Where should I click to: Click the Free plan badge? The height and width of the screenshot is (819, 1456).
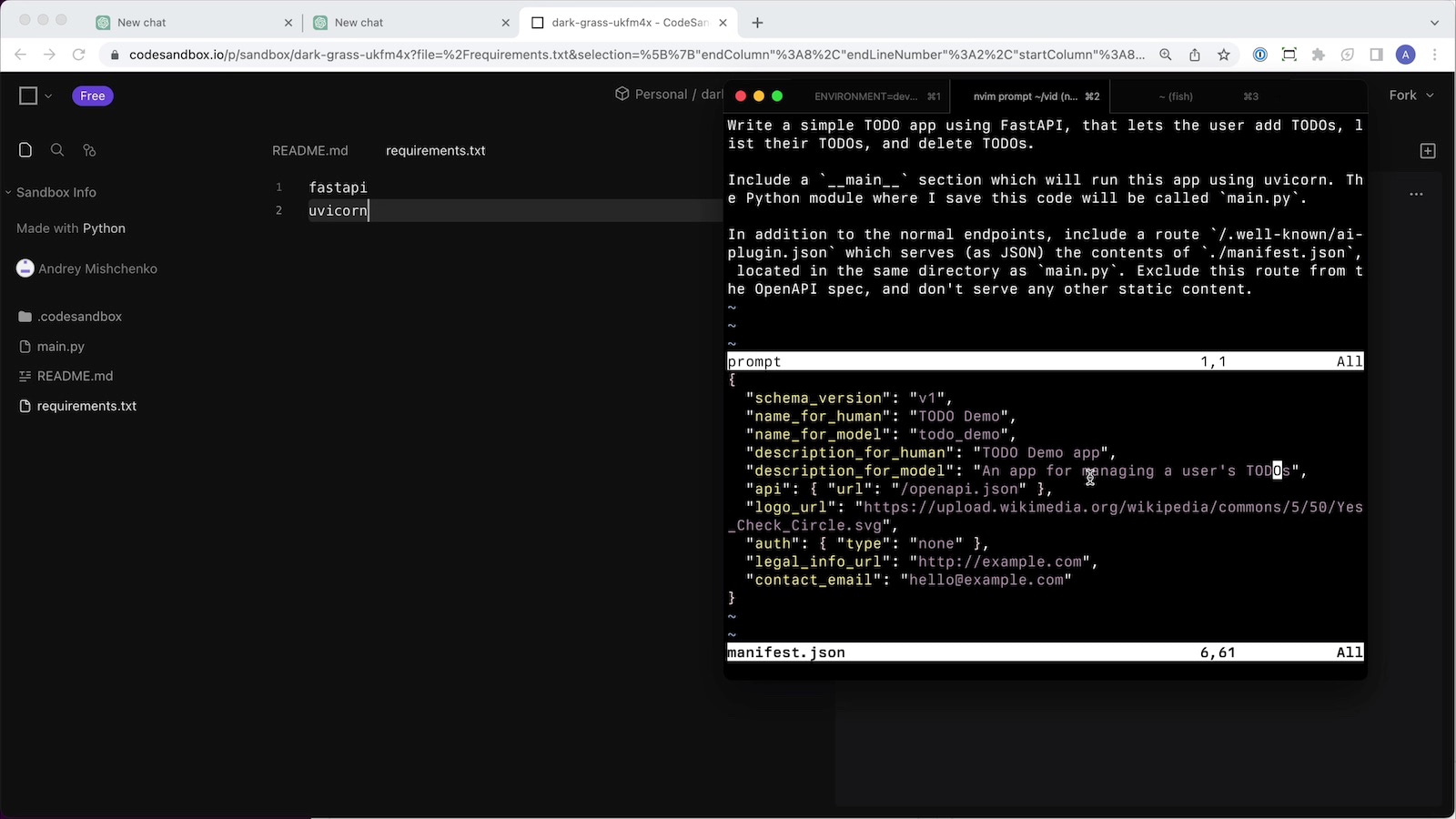click(92, 96)
